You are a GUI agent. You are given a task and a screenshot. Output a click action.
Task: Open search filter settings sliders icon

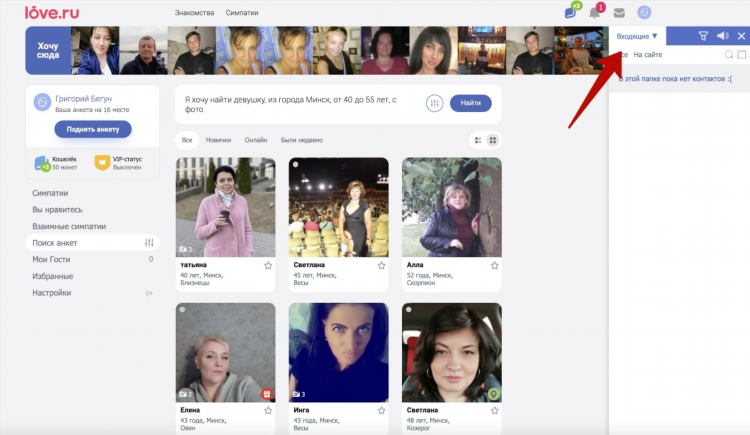pyautogui.click(x=434, y=103)
